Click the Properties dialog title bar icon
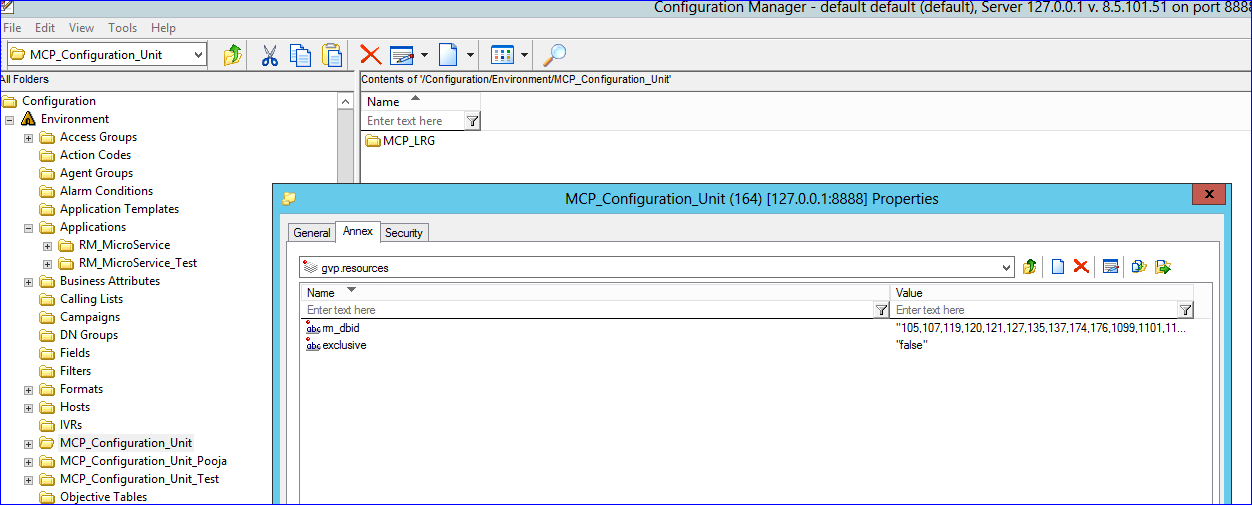1252x505 pixels. click(289, 198)
